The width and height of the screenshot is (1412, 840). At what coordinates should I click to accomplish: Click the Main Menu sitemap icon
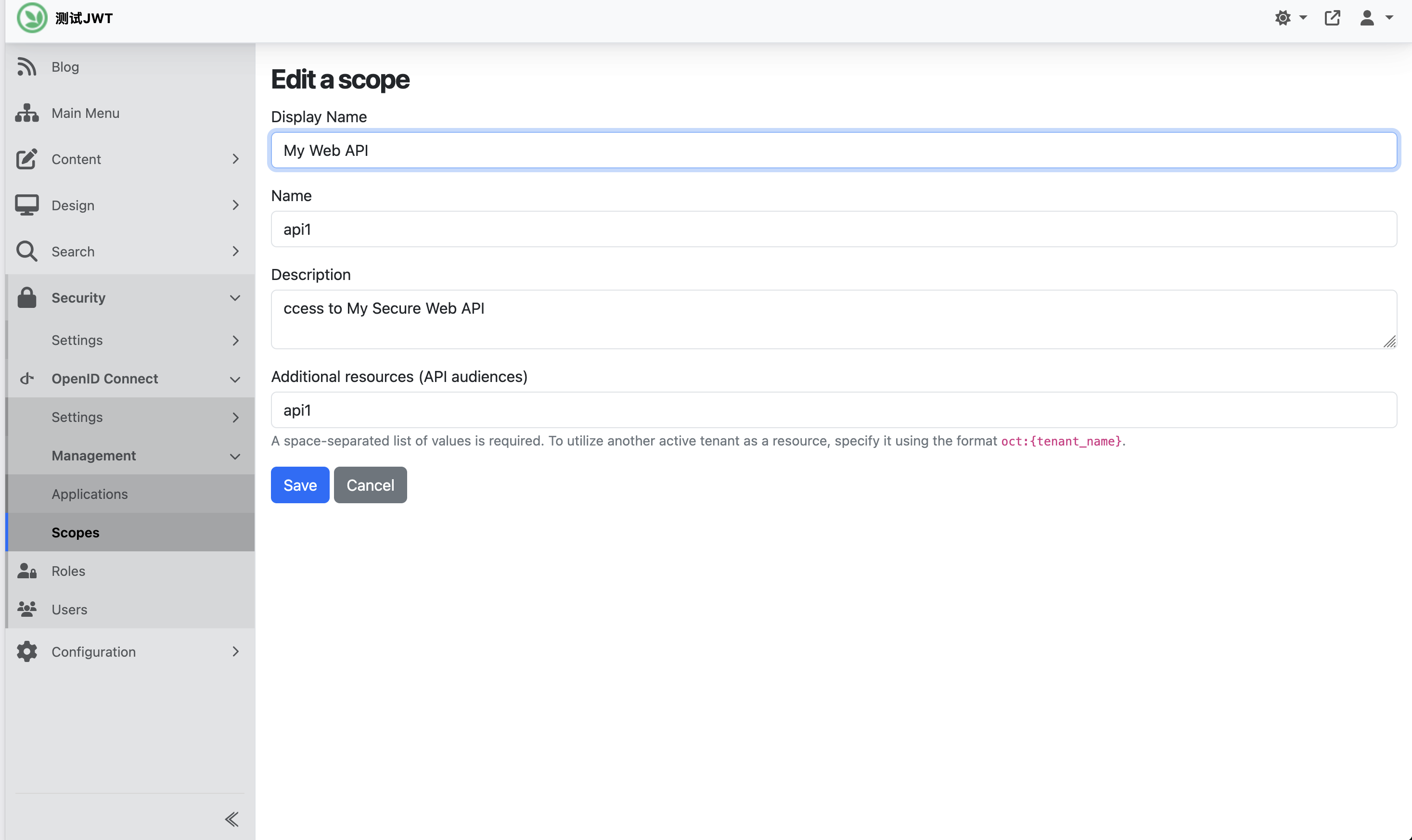coord(26,113)
